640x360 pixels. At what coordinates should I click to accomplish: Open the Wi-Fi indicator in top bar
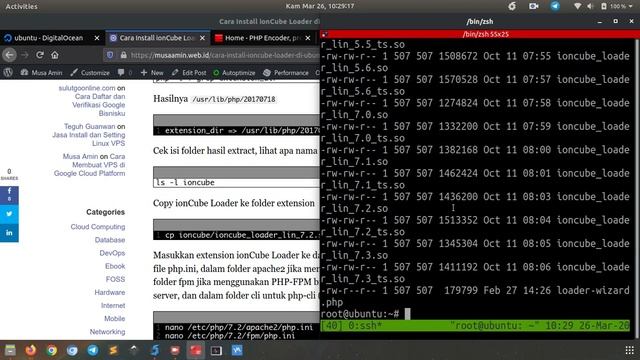pyautogui.click(x=577, y=6)
